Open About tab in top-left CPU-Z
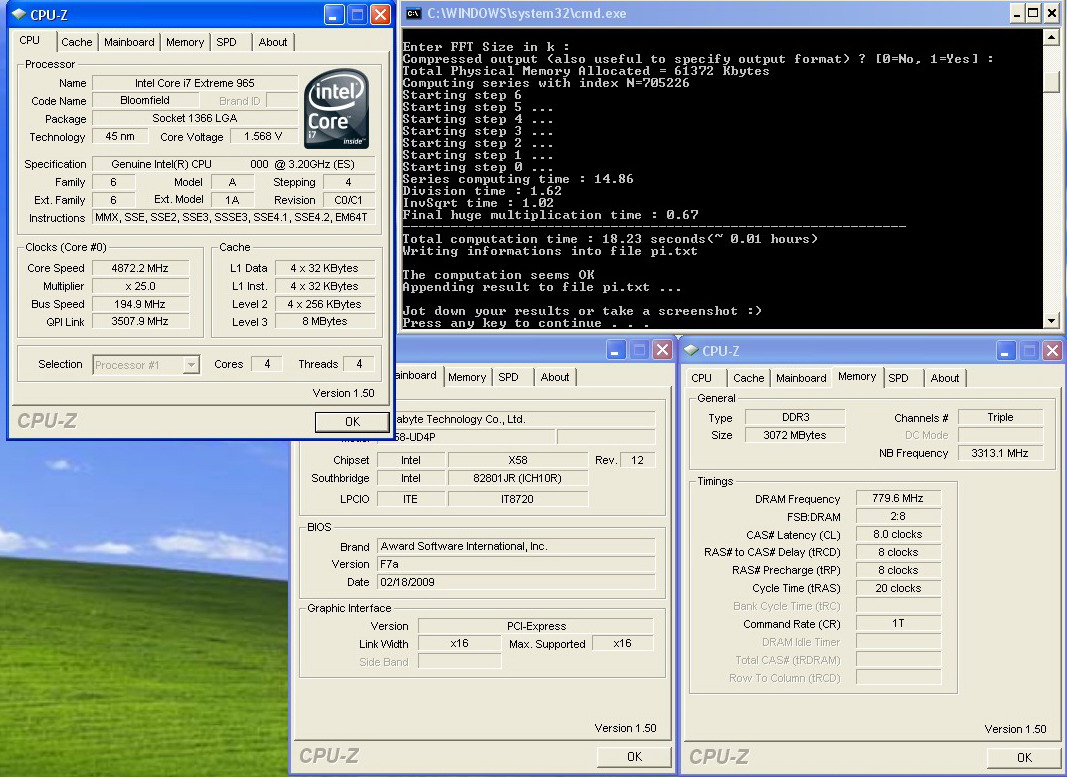 click(x=273, y=42)
